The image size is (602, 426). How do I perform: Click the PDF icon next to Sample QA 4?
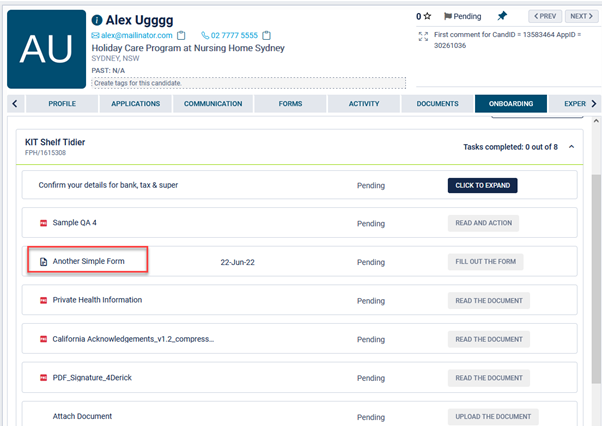(x=44, y=223)
